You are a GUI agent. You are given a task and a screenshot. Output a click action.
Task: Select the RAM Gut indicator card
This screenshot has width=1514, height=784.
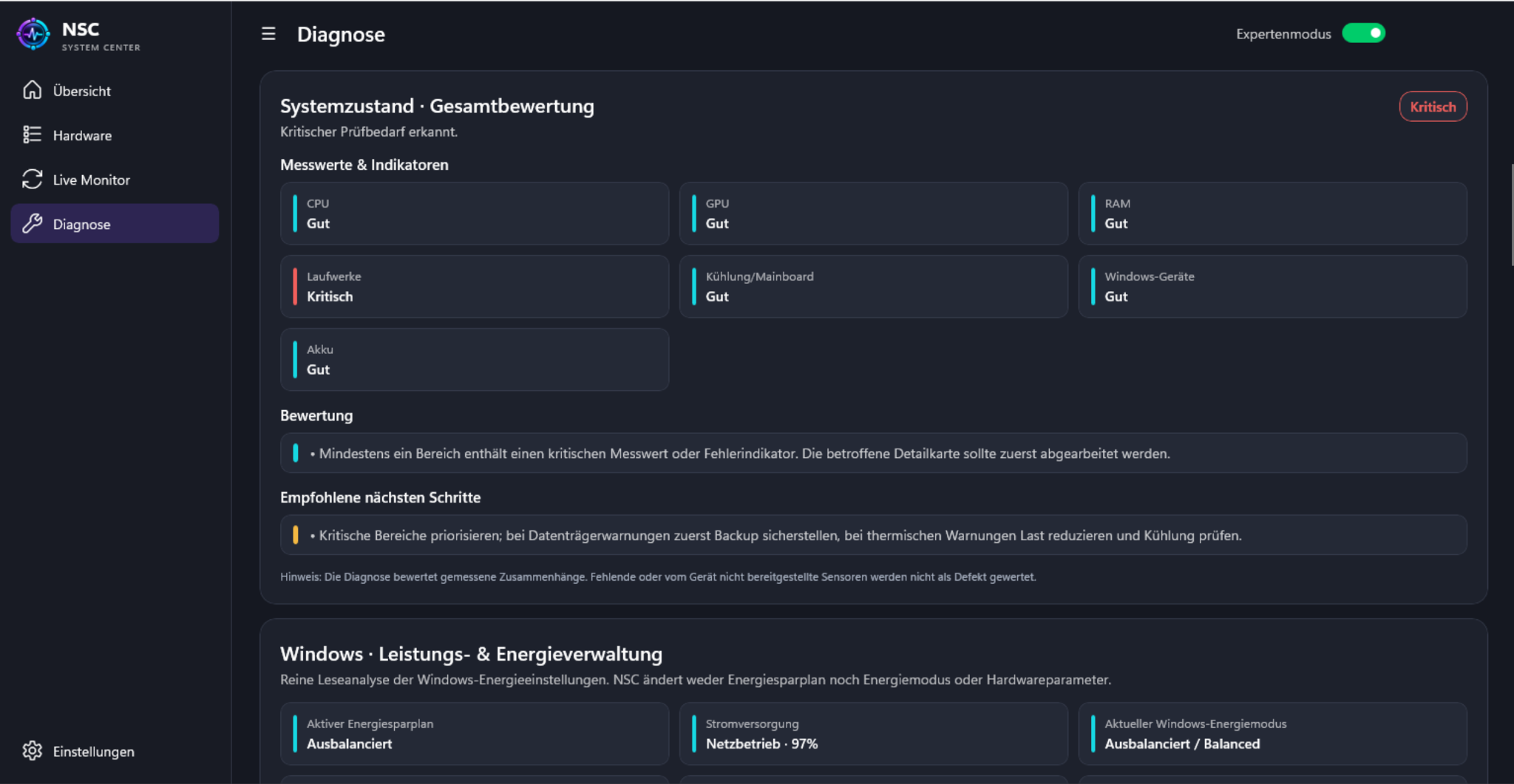tap(1272, 214)
